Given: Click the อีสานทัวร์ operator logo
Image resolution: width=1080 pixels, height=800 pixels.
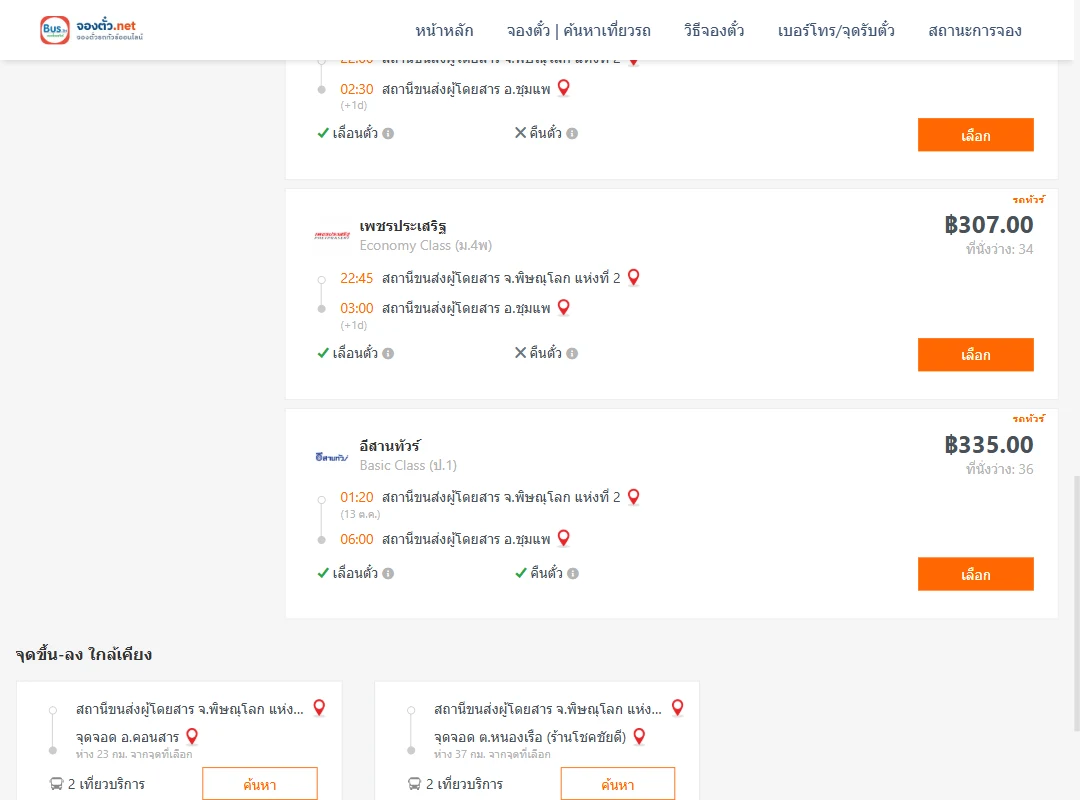Looking at the screenshot, I should (332, 456).
